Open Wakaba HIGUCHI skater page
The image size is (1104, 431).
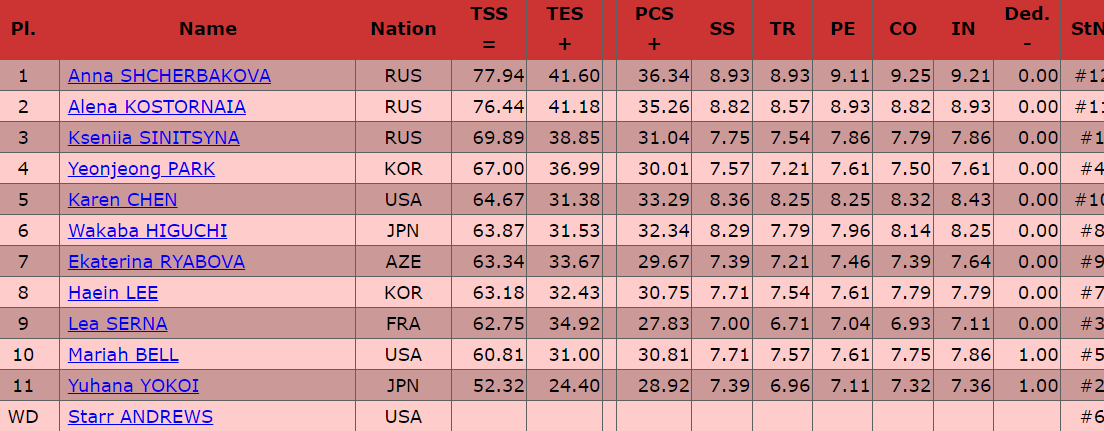click(x=147, y=231)
